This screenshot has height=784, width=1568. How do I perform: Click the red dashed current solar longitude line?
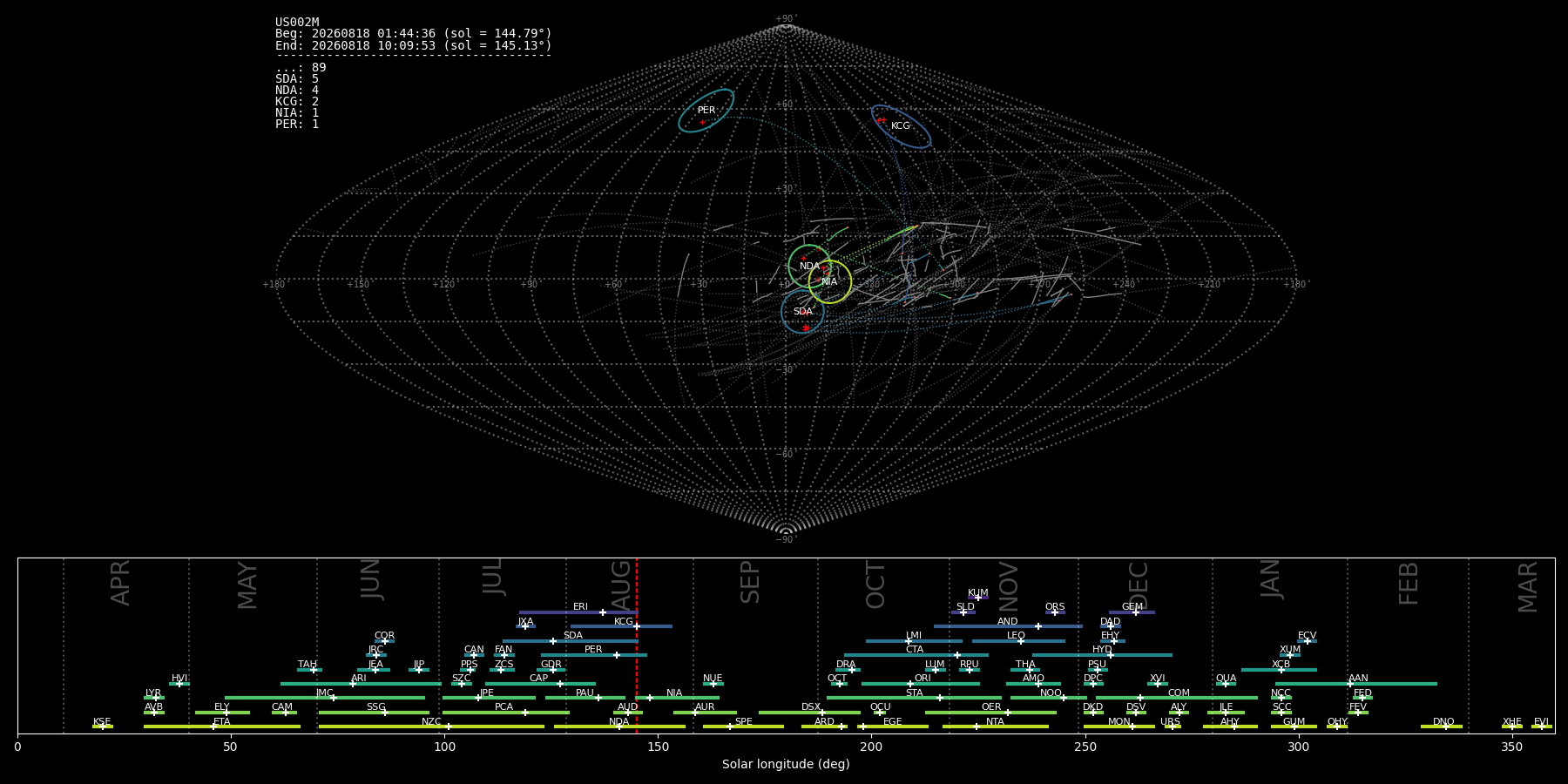pos(637,645)
